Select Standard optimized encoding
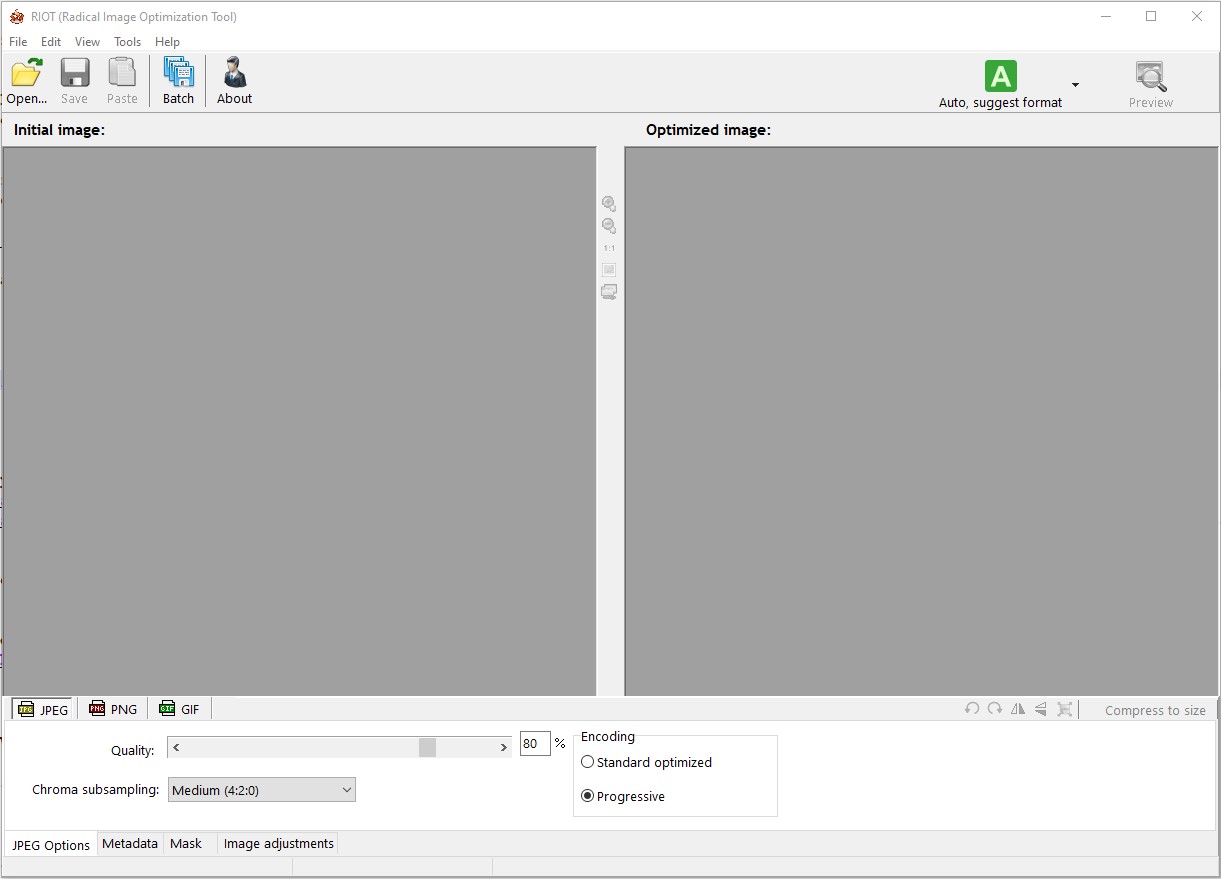Screen dimensions: 1221x879 (x=588, y=762)
